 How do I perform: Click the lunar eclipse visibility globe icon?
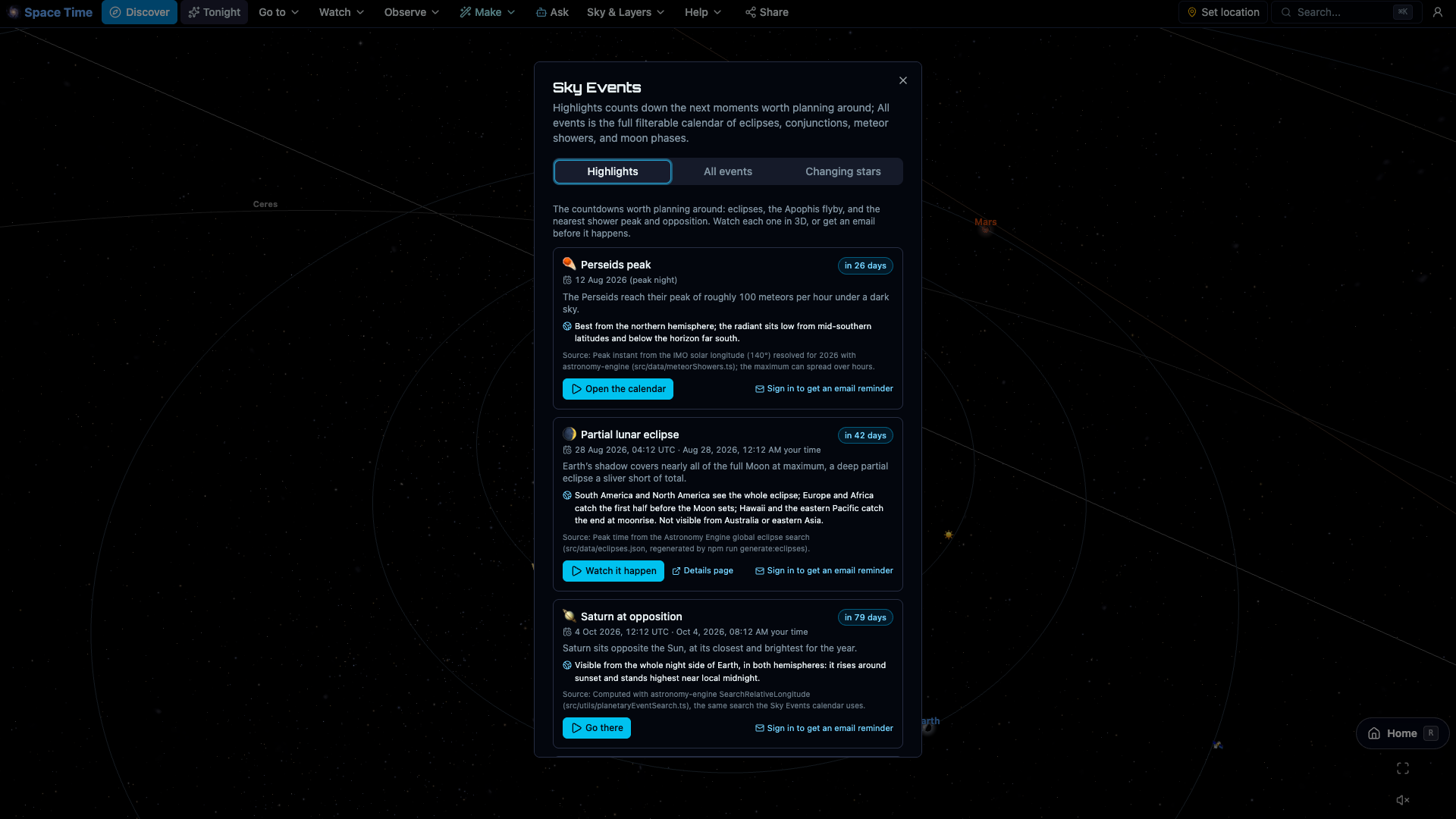click(567, 495)
